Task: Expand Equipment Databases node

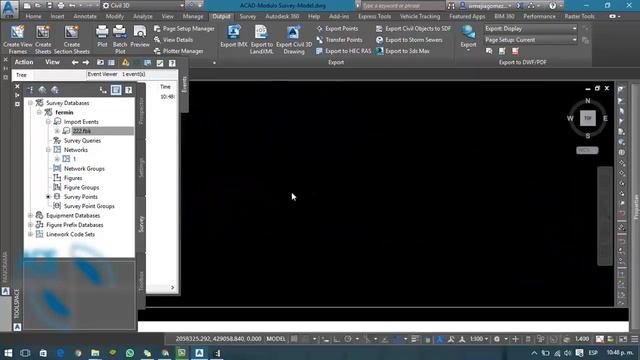Action: coord(30,216)
